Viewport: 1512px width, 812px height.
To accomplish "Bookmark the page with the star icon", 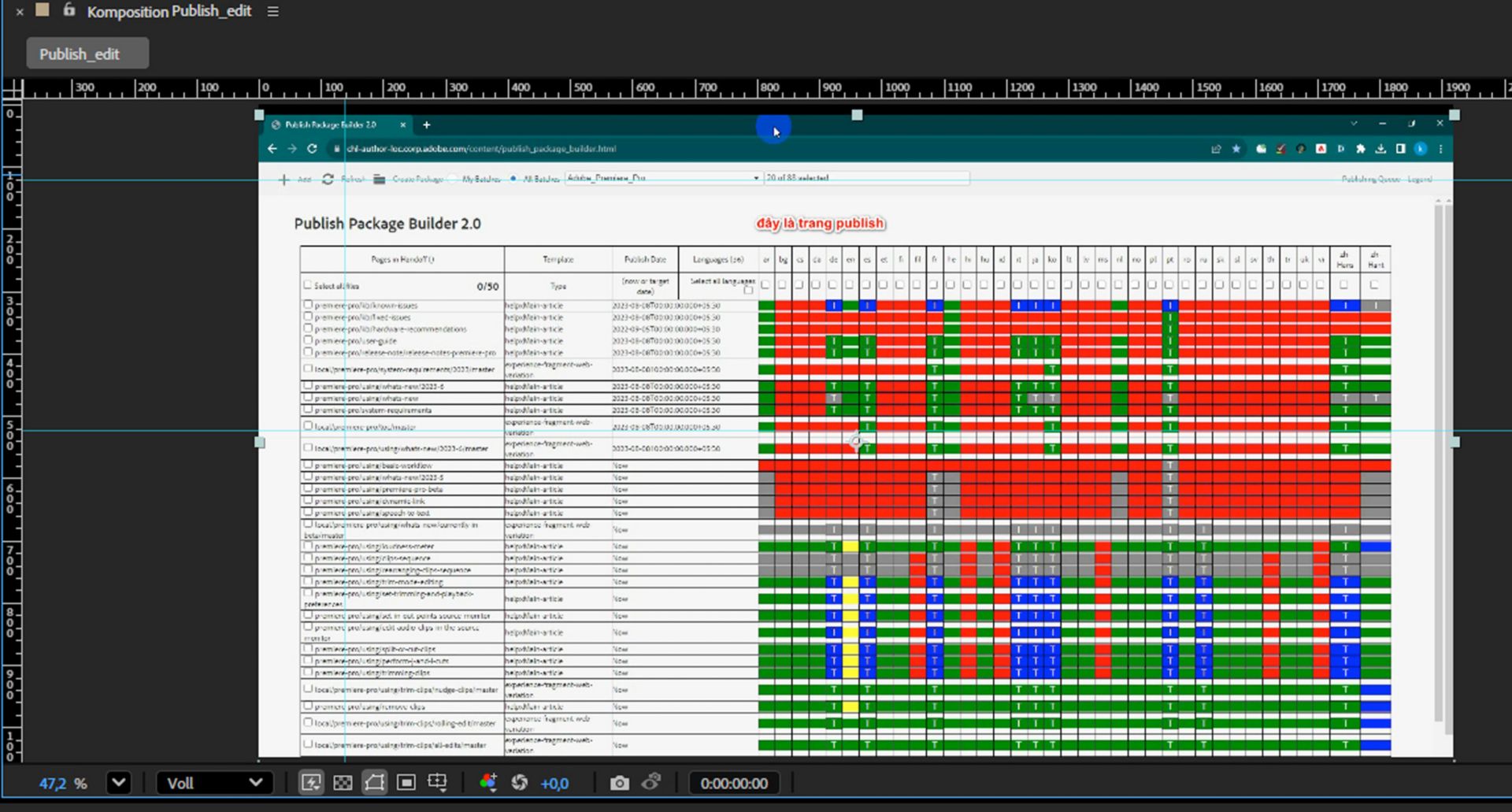I will click(x=1236, y=149).
